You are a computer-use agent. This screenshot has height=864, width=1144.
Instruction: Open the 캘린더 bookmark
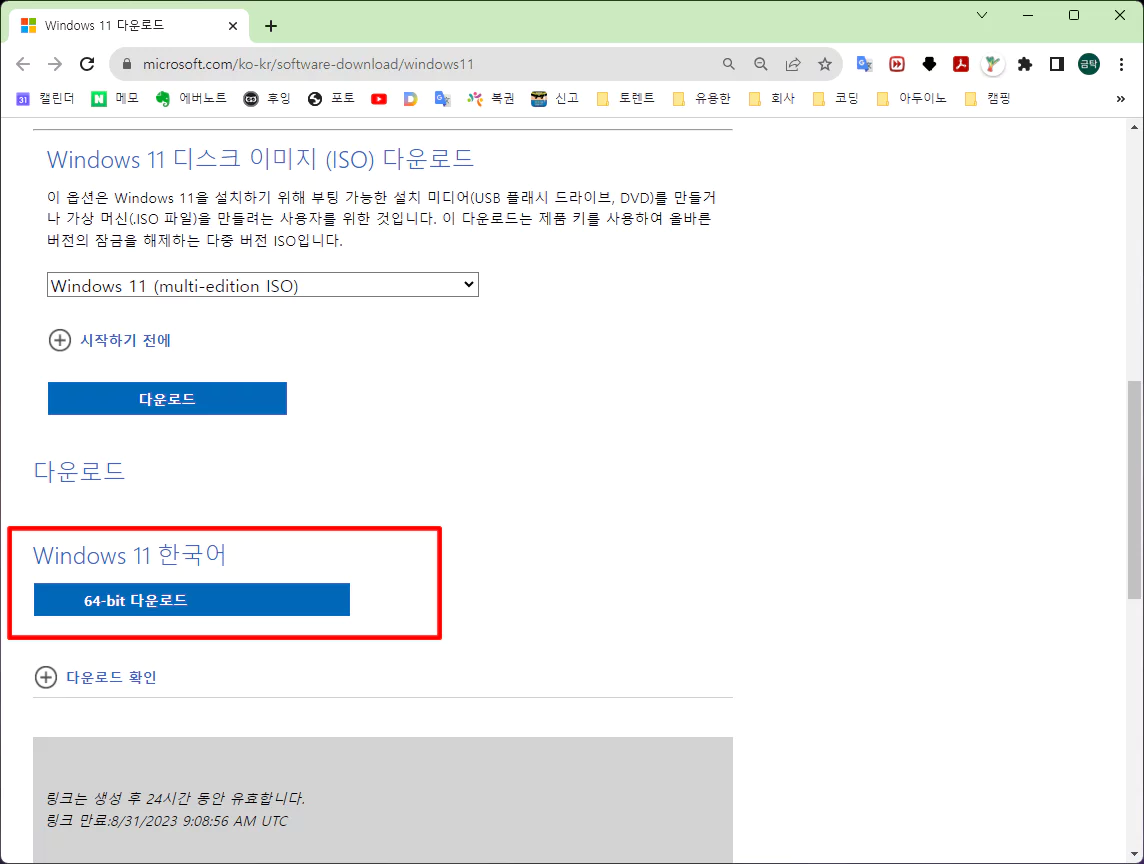pyautogui.click(x=45, y=99)
